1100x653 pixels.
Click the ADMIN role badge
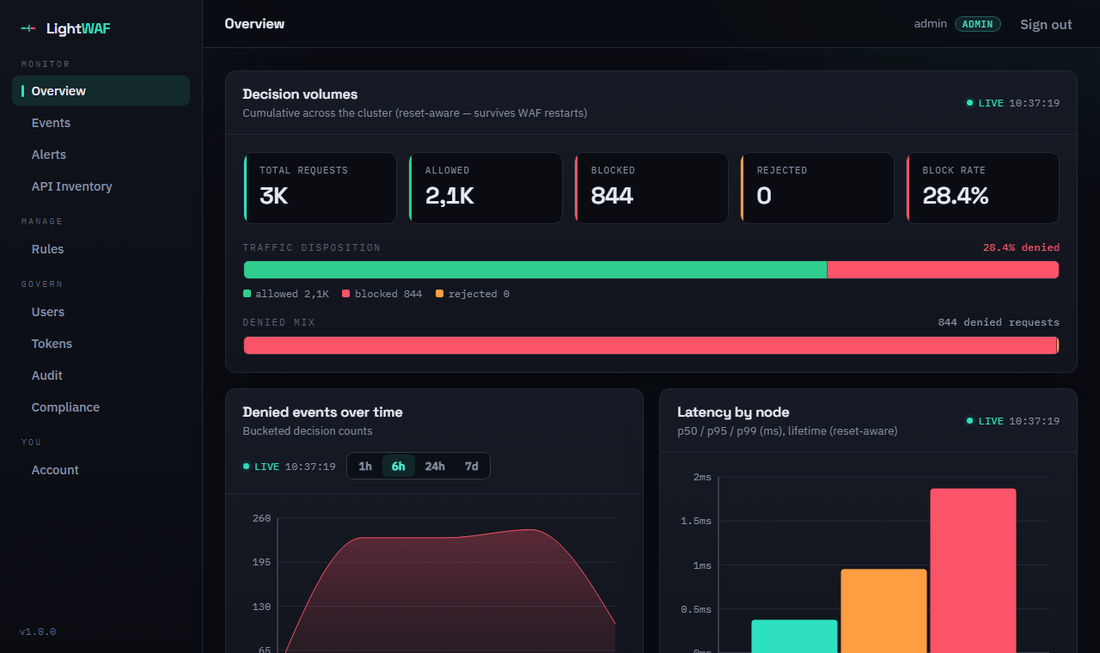(977, 24)
